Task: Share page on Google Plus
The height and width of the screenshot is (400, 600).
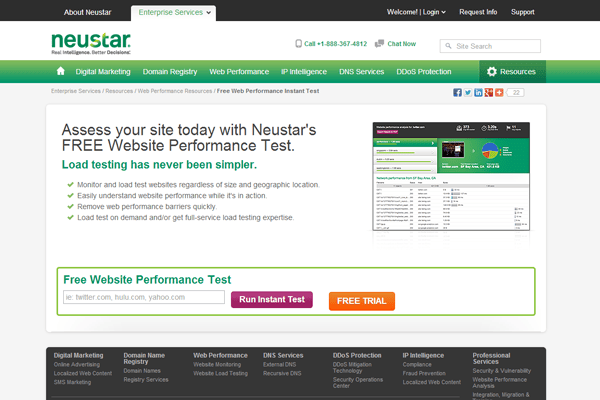Action: click(489, 93)
